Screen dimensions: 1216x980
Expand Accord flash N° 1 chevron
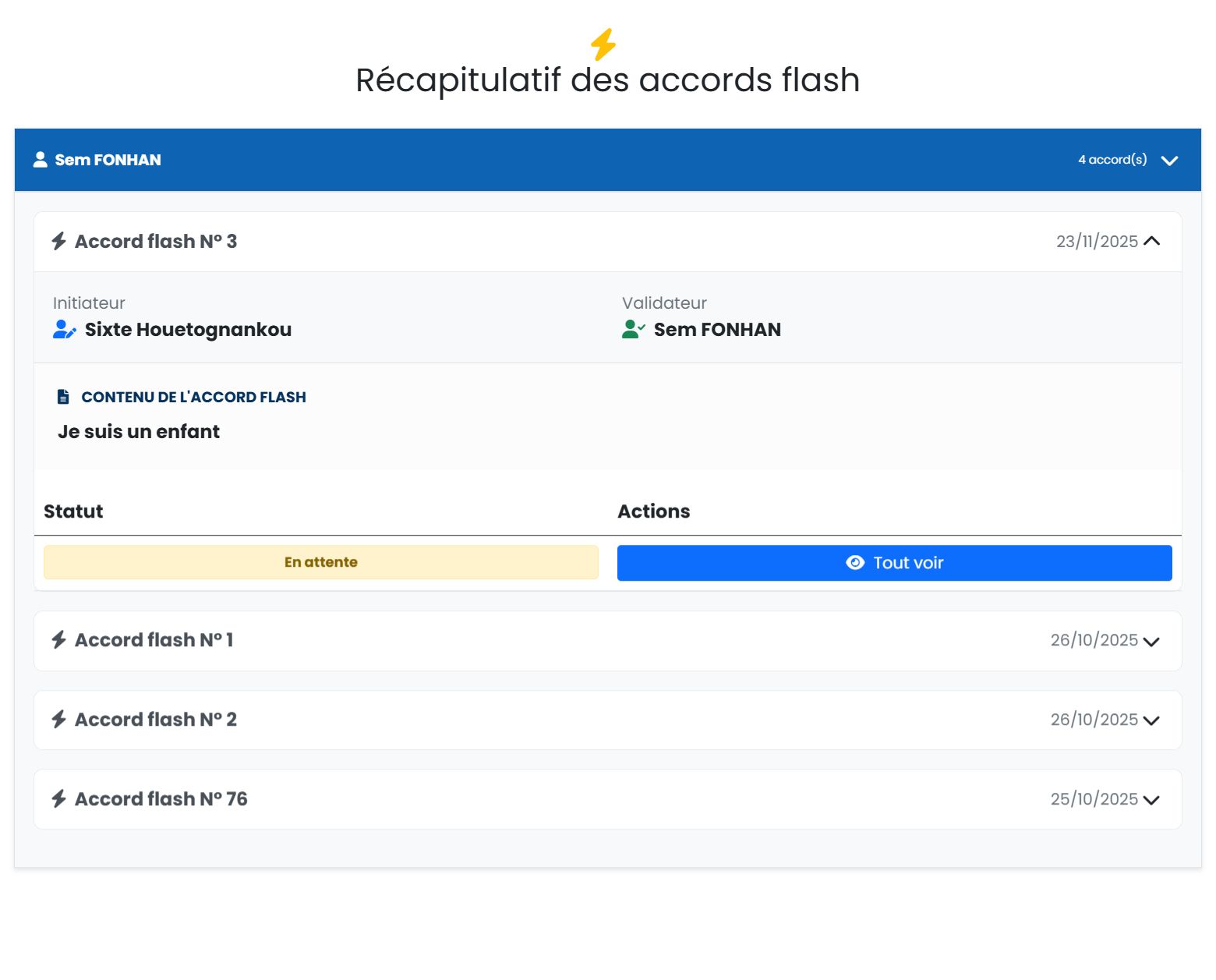(x=1151, y=642)
